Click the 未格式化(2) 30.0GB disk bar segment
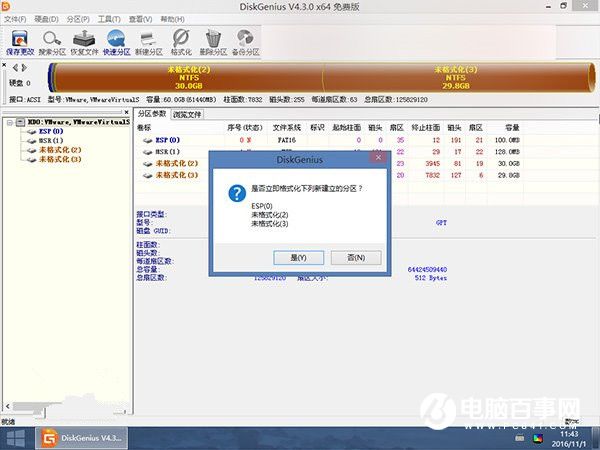Screen dimensions: 600x450 click(x=189, y=77)
